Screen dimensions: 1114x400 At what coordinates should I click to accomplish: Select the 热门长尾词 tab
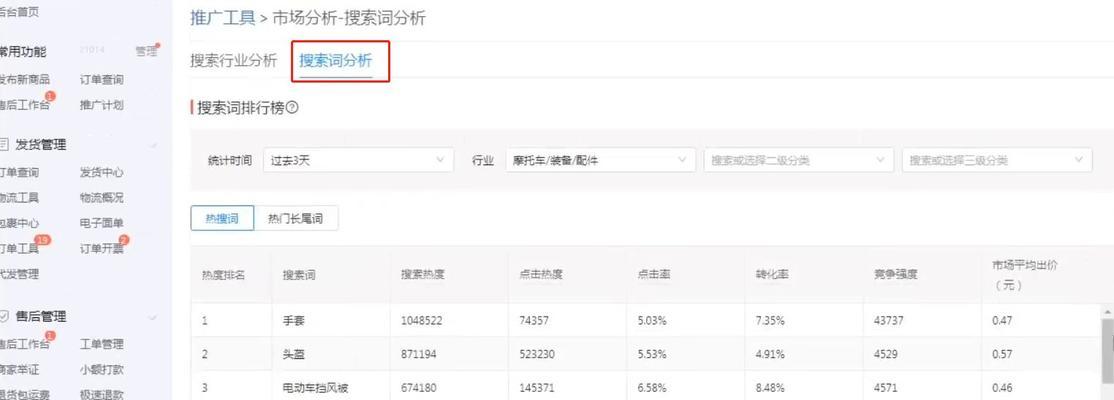(296, 219)
